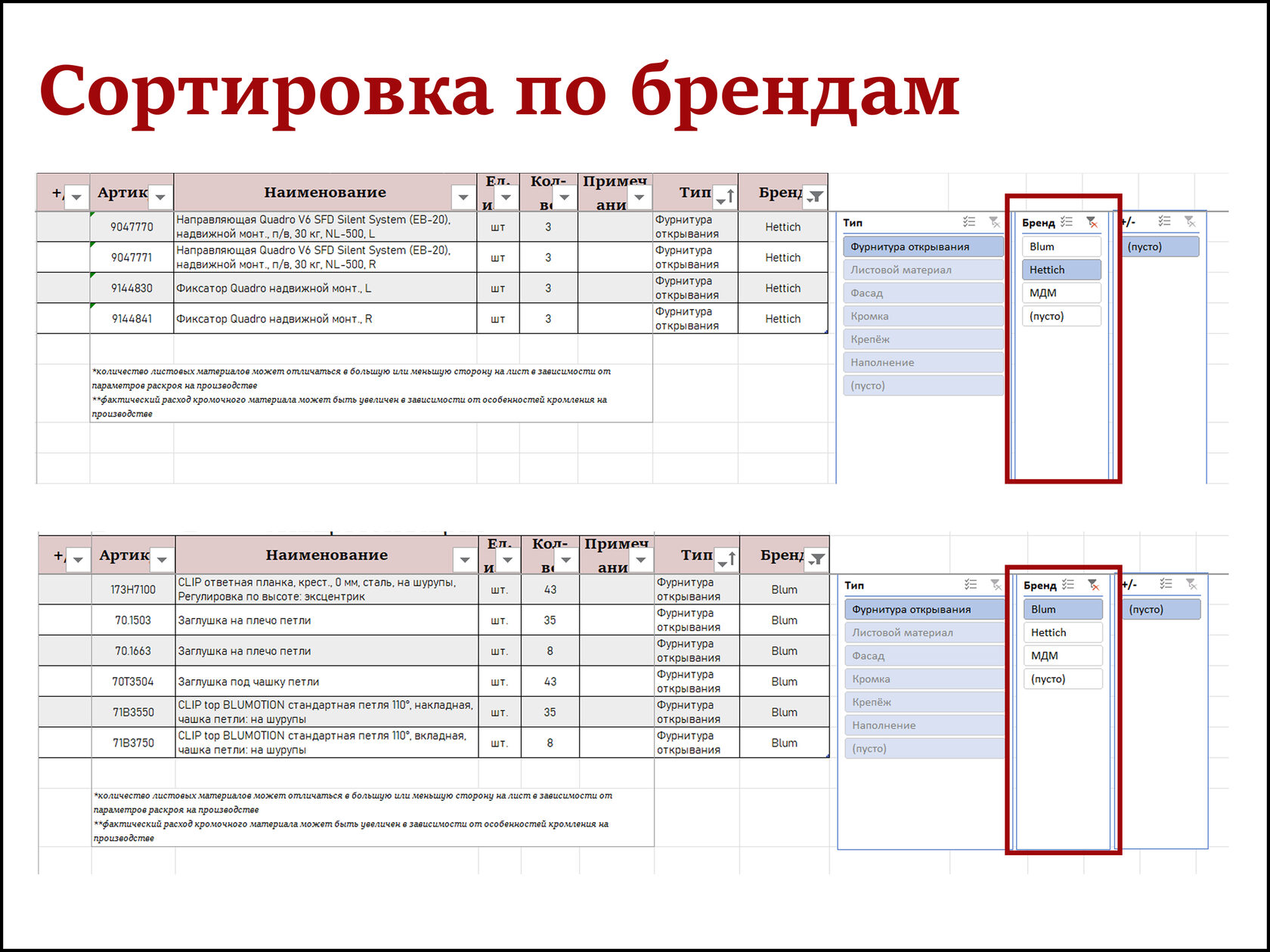Toggle multi-select in upper screenshot's Бренд slicer
The height and width of the screenshot is (952, 1270).
pyautogui.click(x=1067, y=222)
